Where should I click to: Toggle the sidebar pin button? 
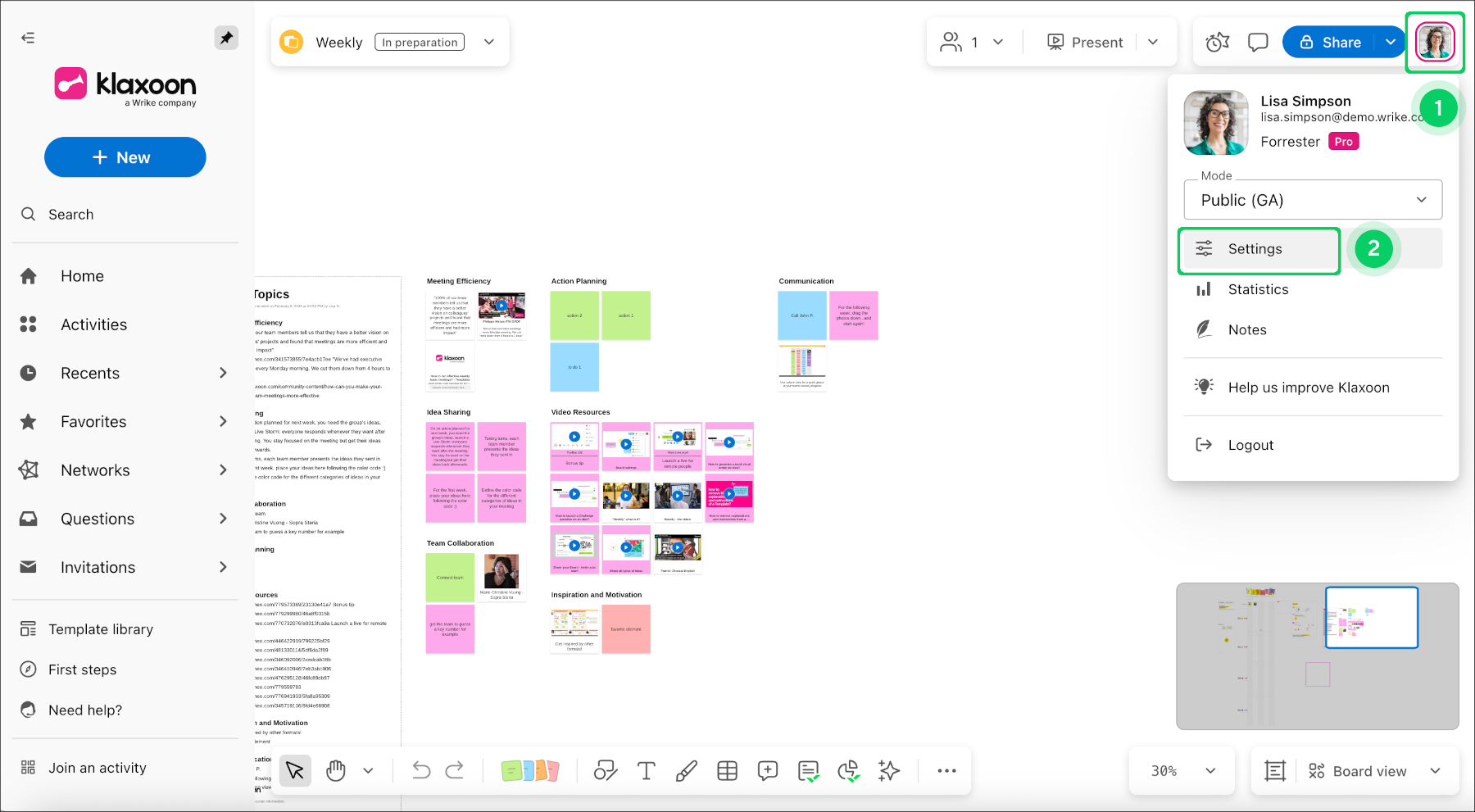[x=226, y=38]
